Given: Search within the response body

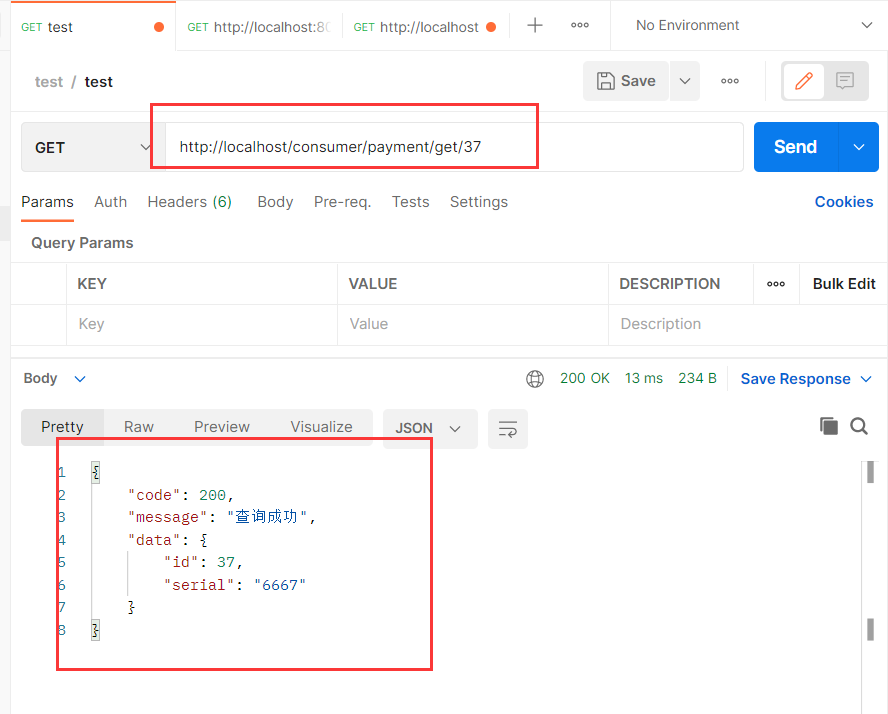Looking at the screenshot, I should (859, 426).
